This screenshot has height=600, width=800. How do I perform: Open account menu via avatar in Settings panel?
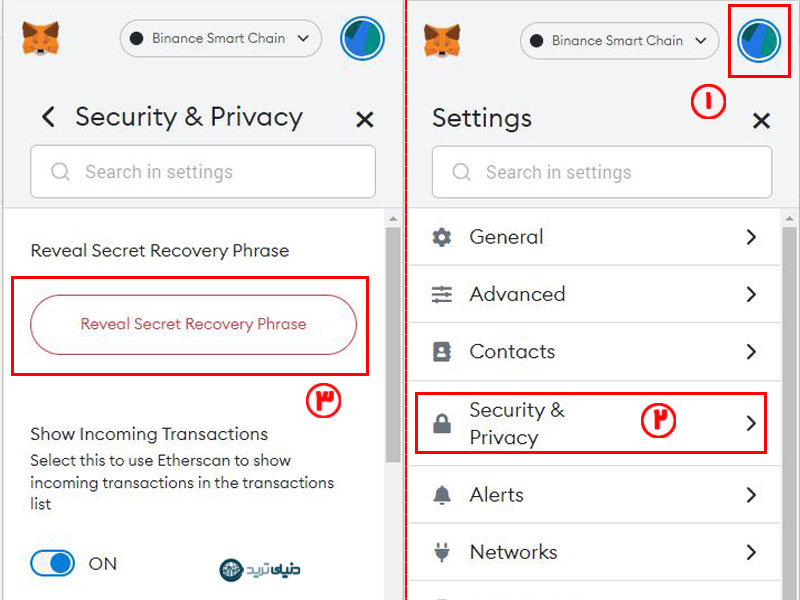coord(759,41)
